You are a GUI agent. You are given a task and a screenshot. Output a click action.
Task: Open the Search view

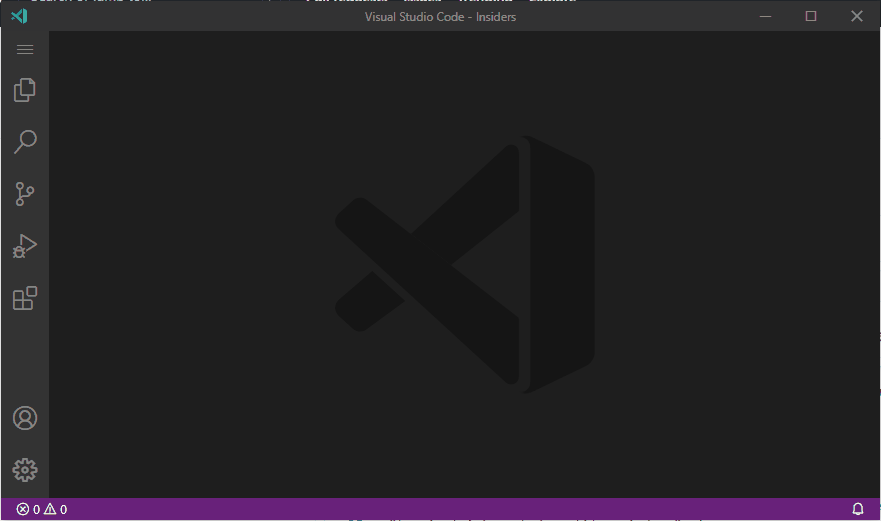[x=25, y=142]
